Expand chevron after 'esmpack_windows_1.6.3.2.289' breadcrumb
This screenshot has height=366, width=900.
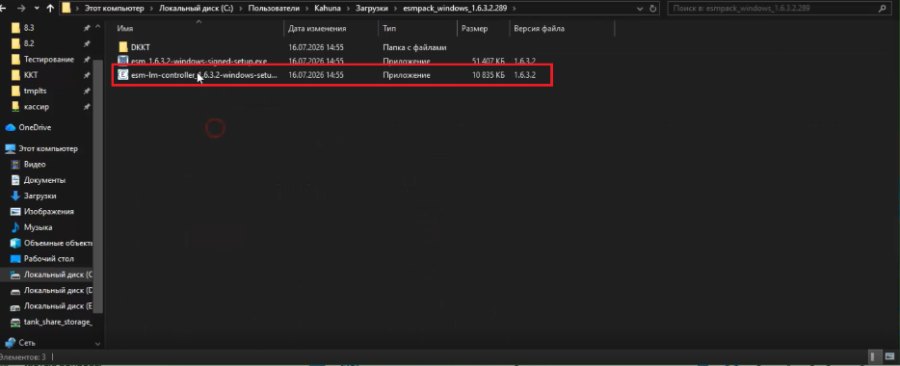[513, 9]
